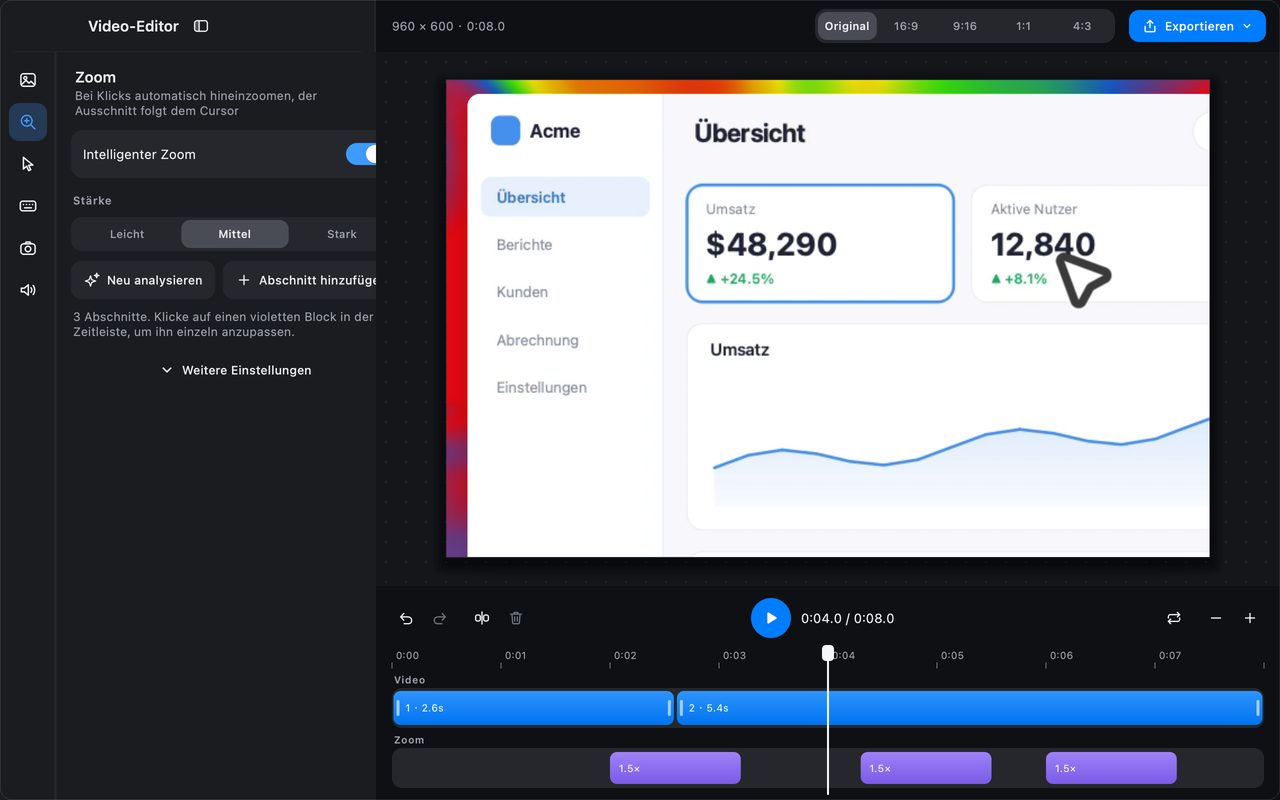Play the video preview
1280x800 pixels.
click(771, 618)
